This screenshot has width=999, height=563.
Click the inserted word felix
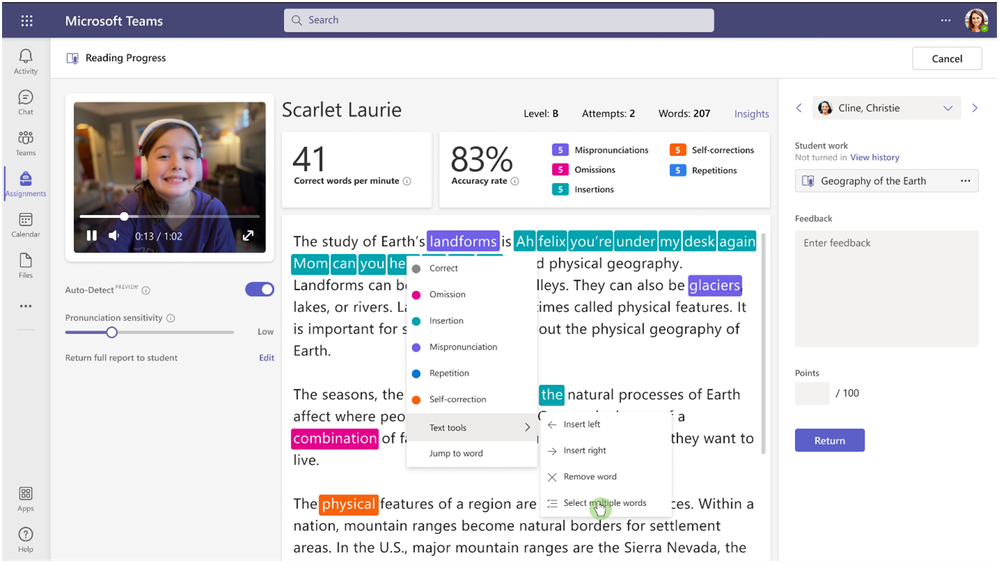click(x=552, y=241)
